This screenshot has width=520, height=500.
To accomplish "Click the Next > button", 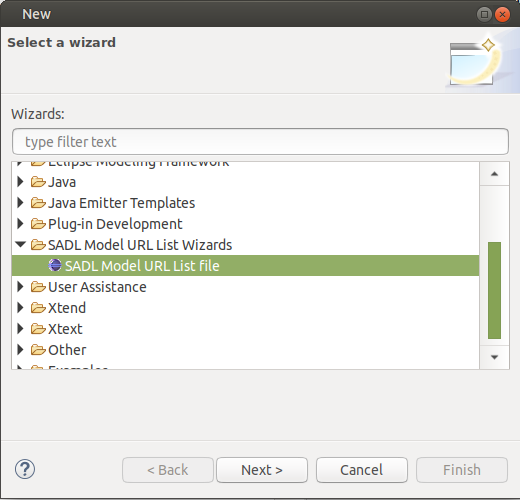I will tap(262, 470).
